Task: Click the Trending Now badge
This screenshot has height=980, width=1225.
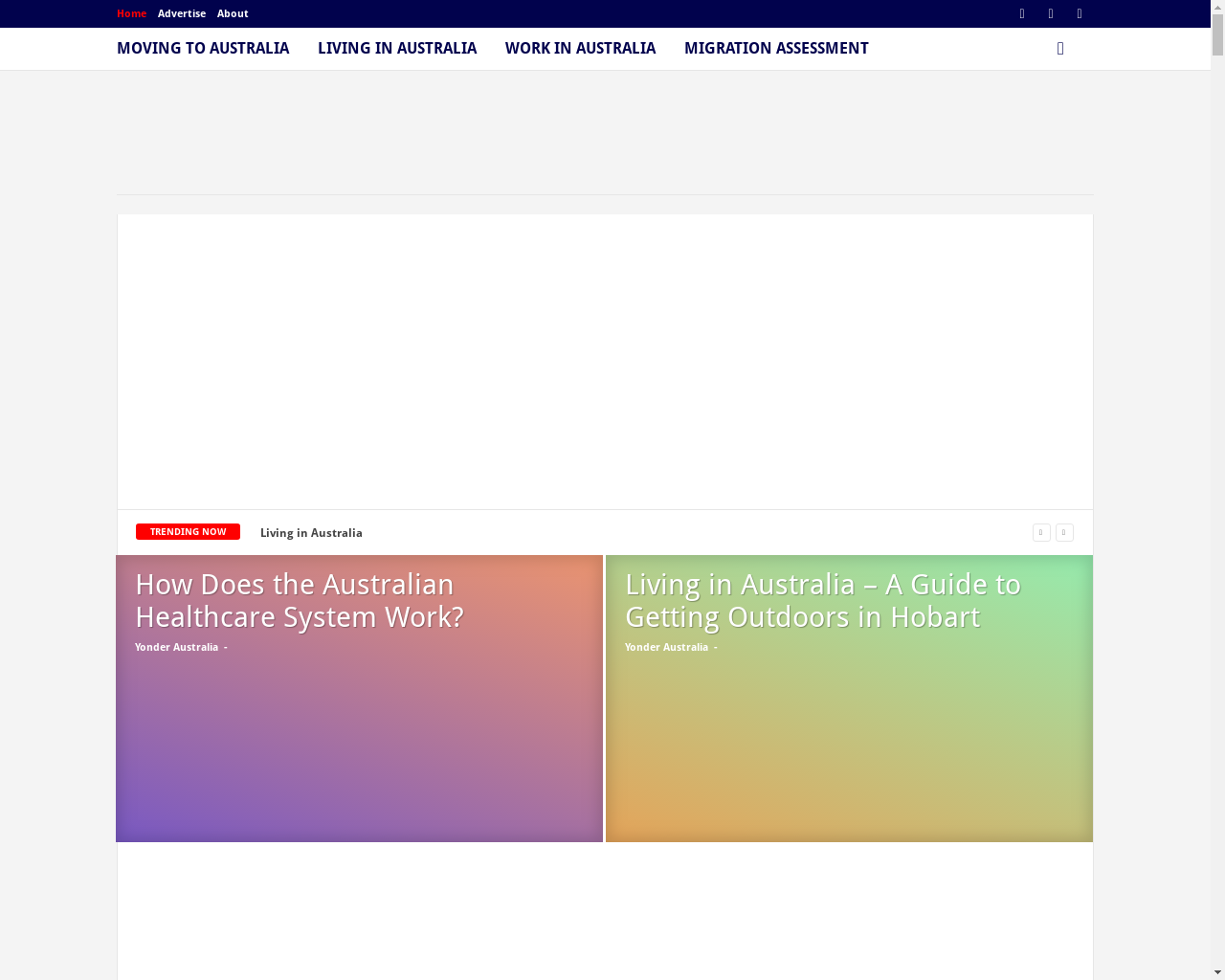Action: [188, 532]
